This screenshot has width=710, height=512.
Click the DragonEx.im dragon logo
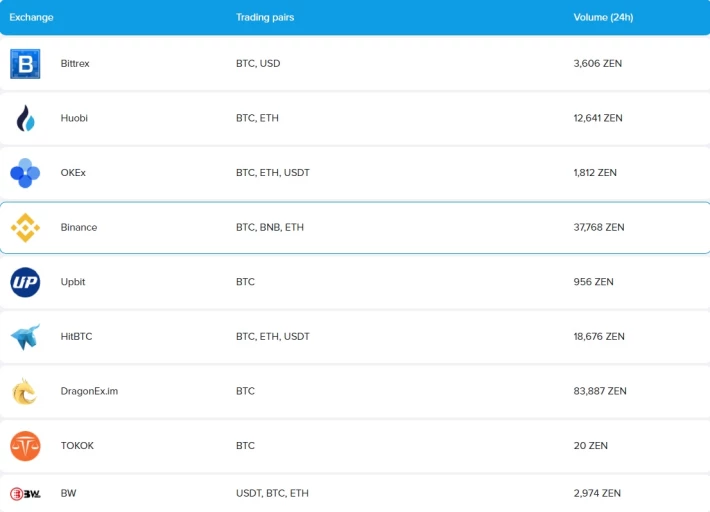24,392
